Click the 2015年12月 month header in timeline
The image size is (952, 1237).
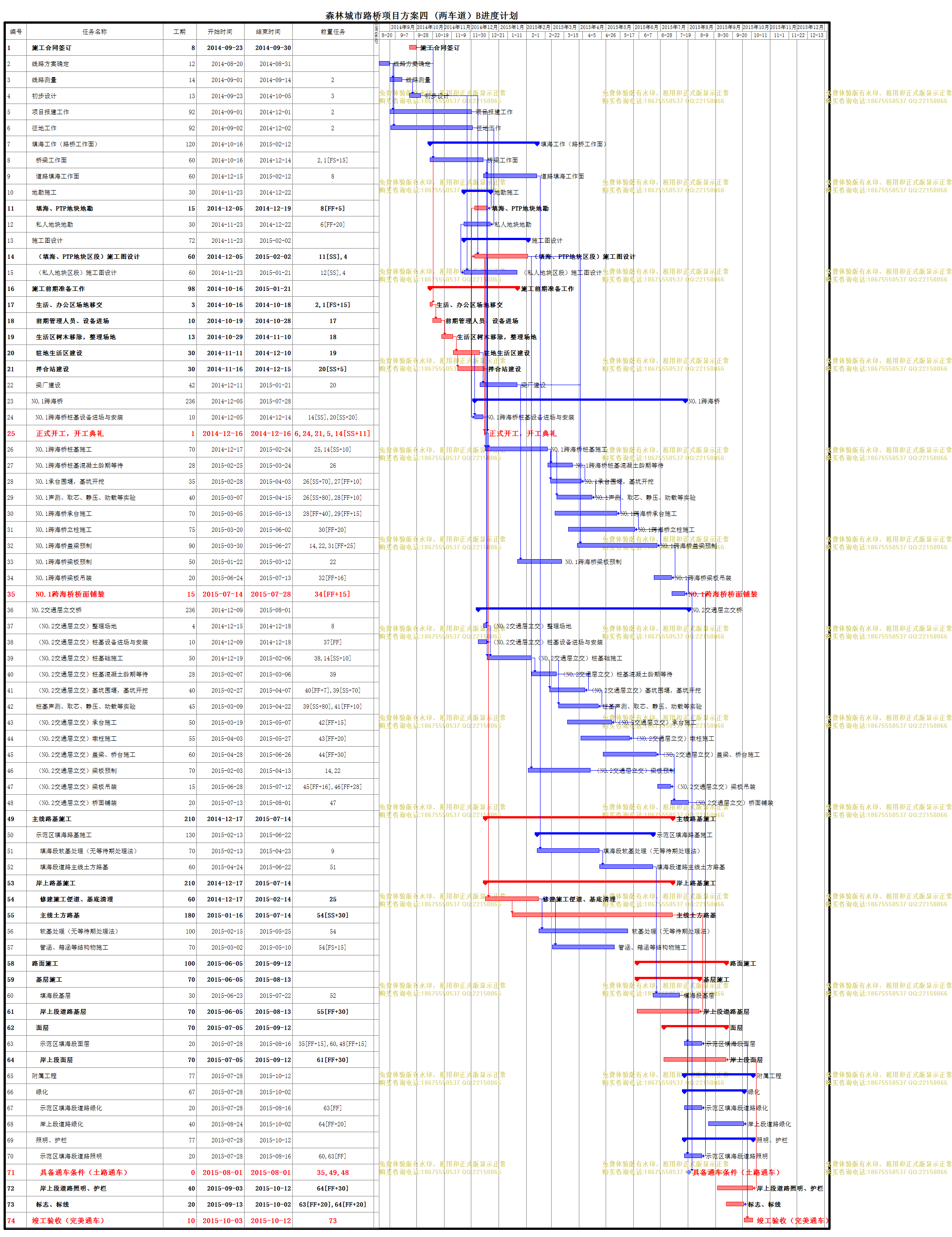pos(811,27)
